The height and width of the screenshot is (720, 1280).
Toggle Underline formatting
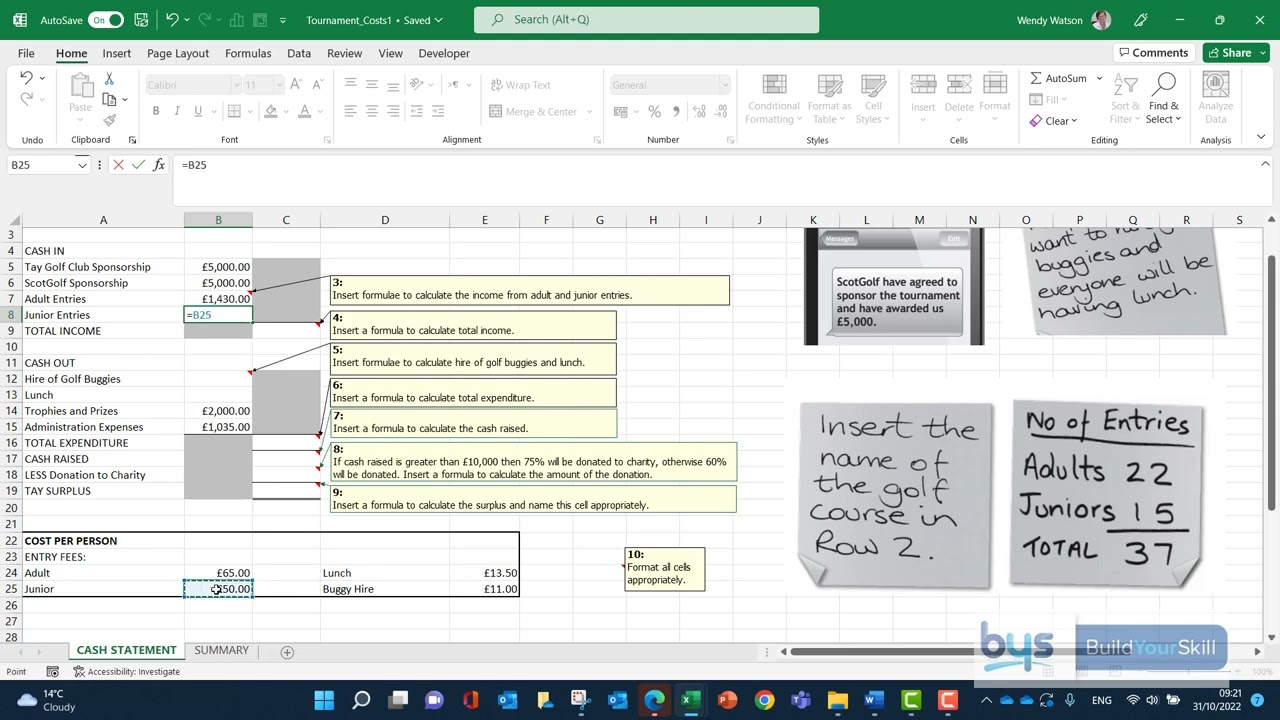(x=198, y=111)
